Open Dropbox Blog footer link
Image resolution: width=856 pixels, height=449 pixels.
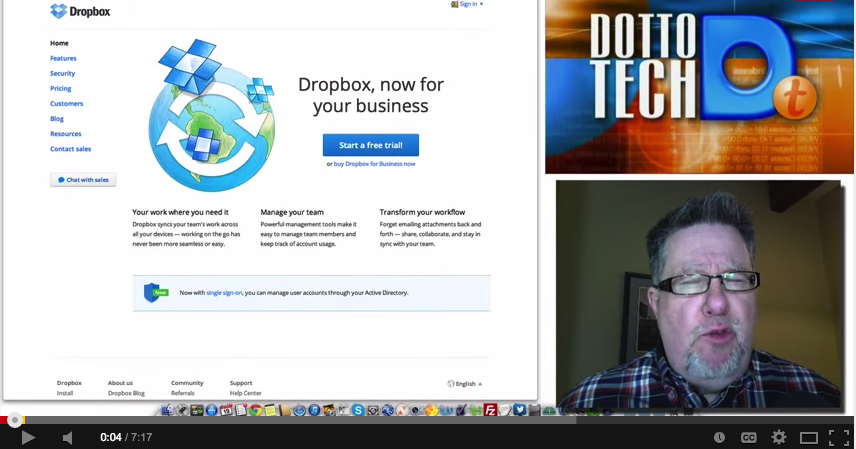click(126, 393)
